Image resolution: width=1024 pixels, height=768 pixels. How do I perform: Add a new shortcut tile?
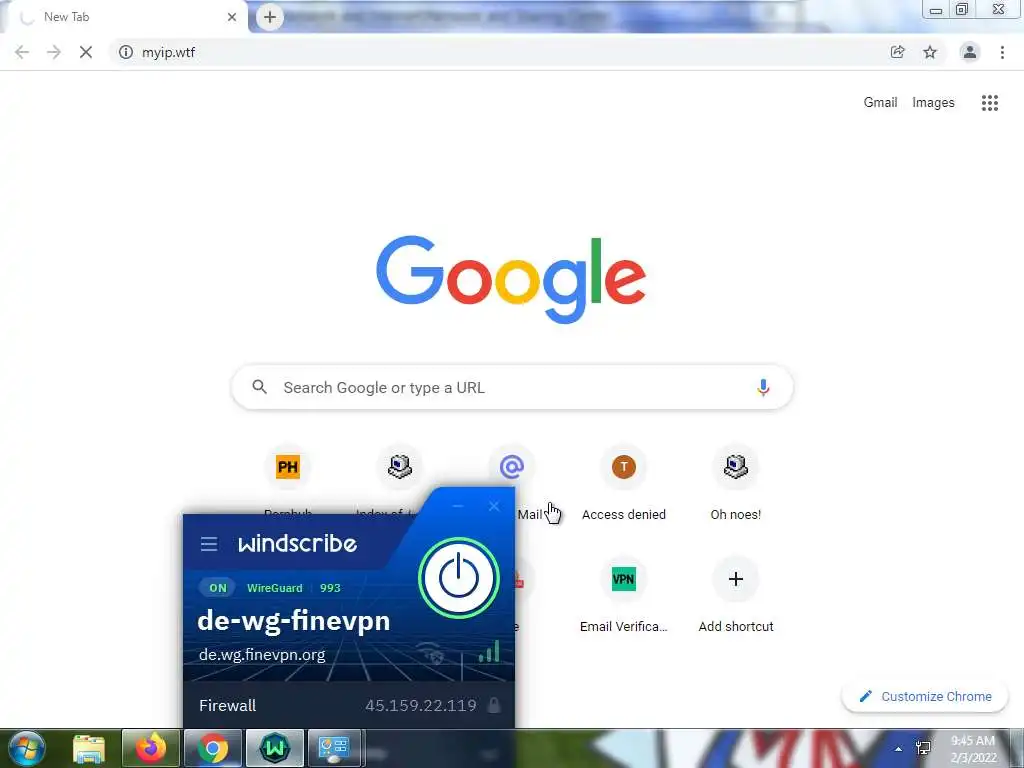(736, 596)
